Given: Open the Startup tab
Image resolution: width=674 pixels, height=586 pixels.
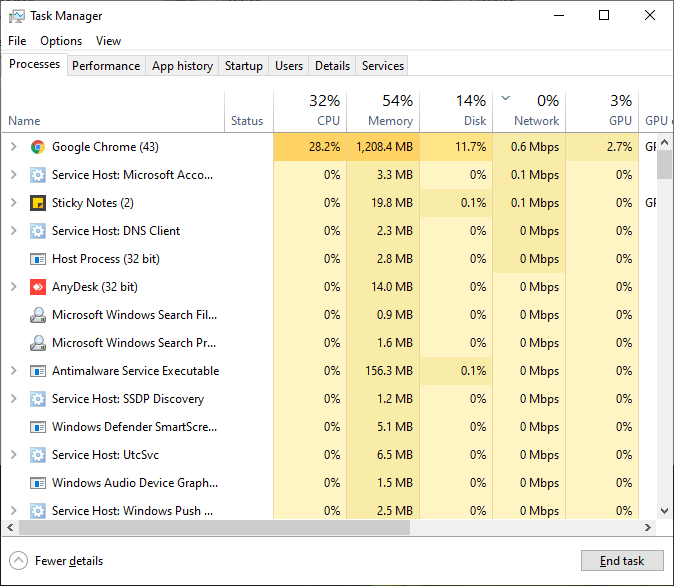Looking at the screenshot, I should [244, 66].
